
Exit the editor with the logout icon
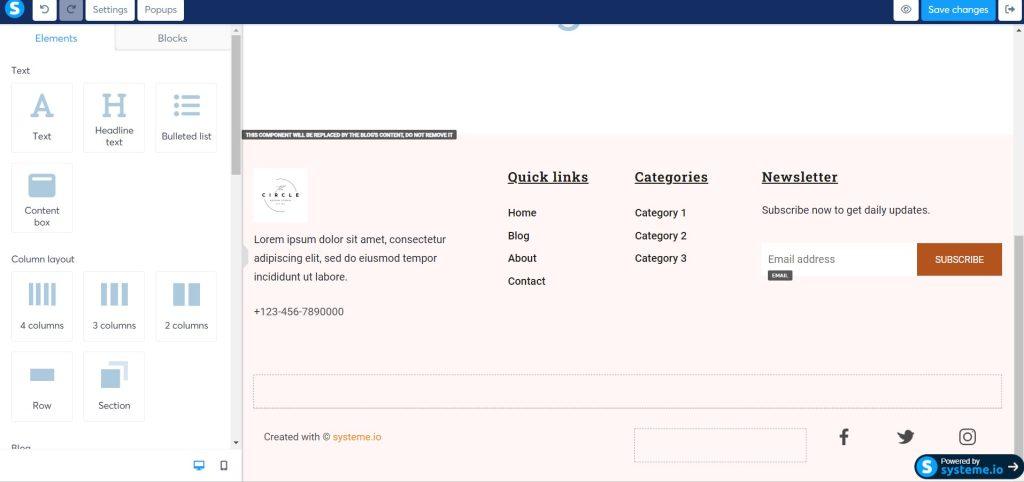(1010, 10)
